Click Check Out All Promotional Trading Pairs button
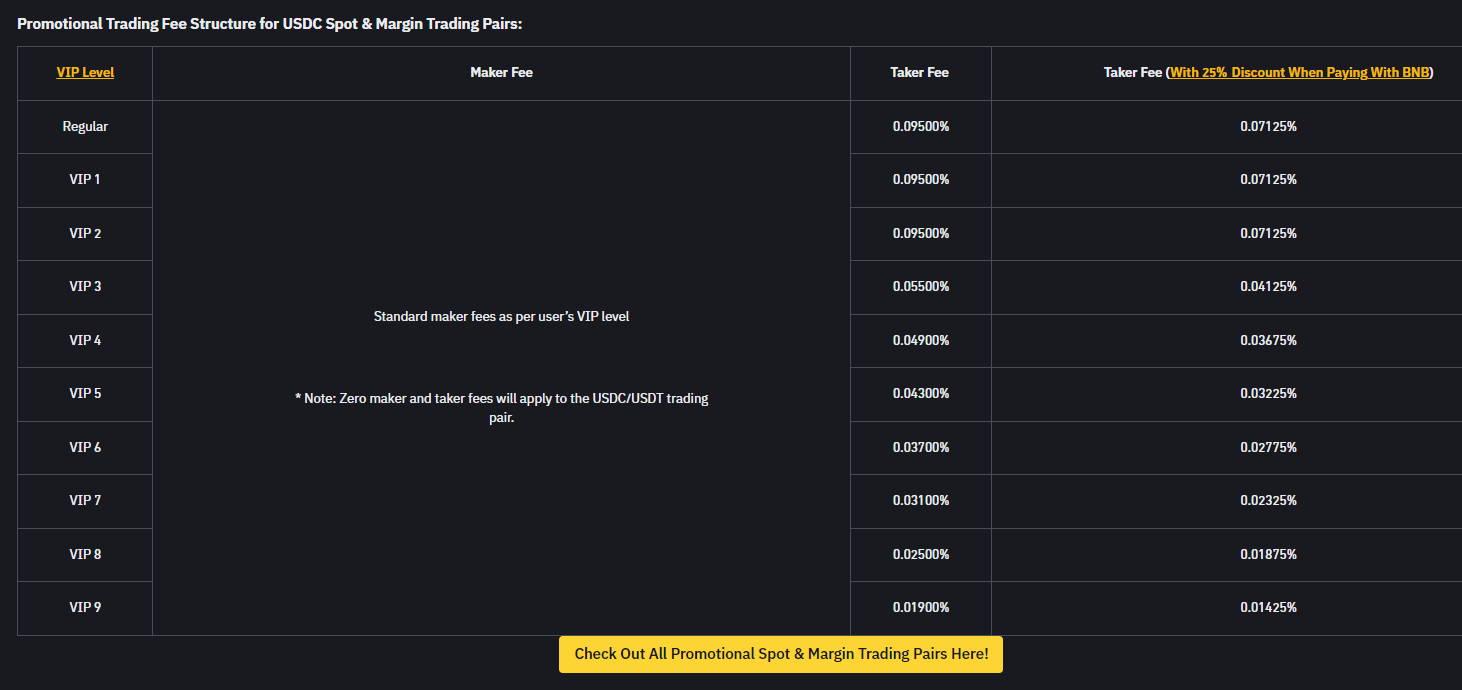1462x690 pixels. (x=781, y=654)
